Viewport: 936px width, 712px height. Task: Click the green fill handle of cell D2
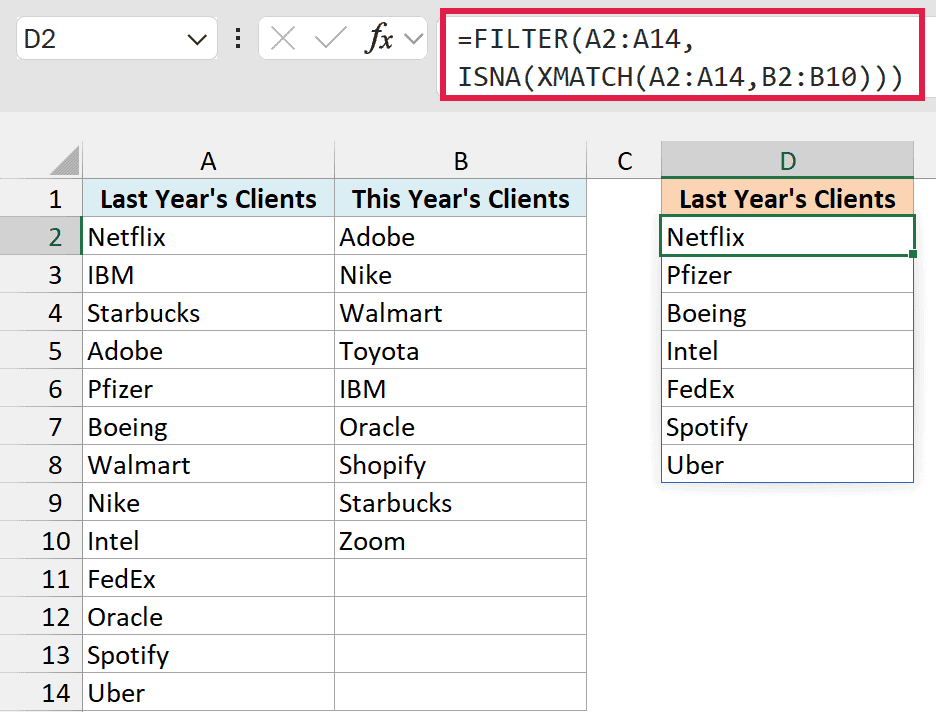click(913, 254)
